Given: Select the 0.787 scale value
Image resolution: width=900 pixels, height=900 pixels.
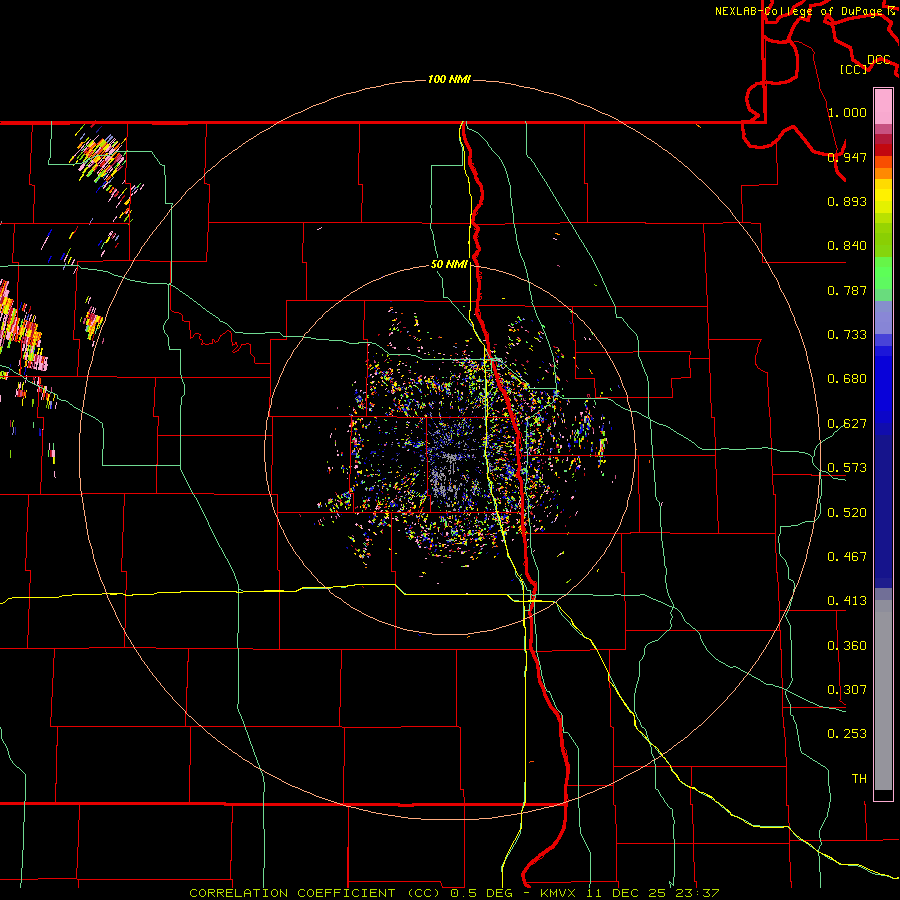Looking at the screenshot, I should click(847, 290).
